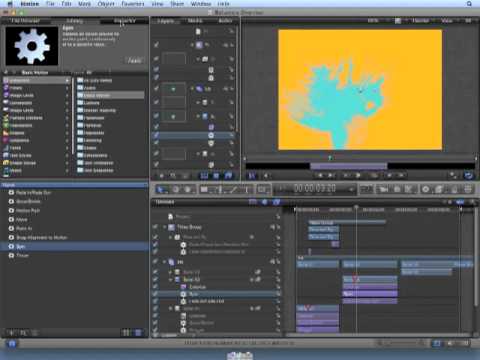Toggle show masks button under Layers list
The image size is (480, 360).
tap(204, 175)
